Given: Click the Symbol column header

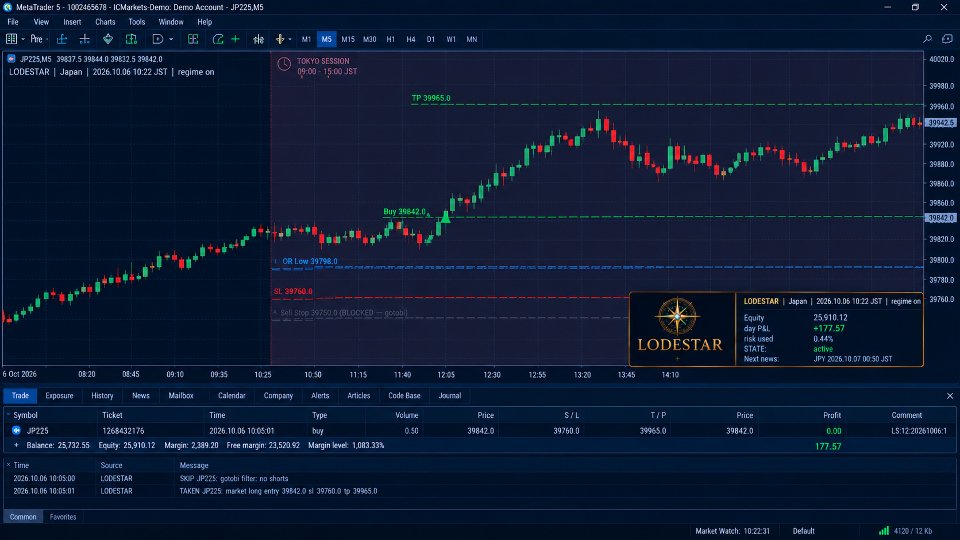Looking at the screenshot, I should (26, 415).
